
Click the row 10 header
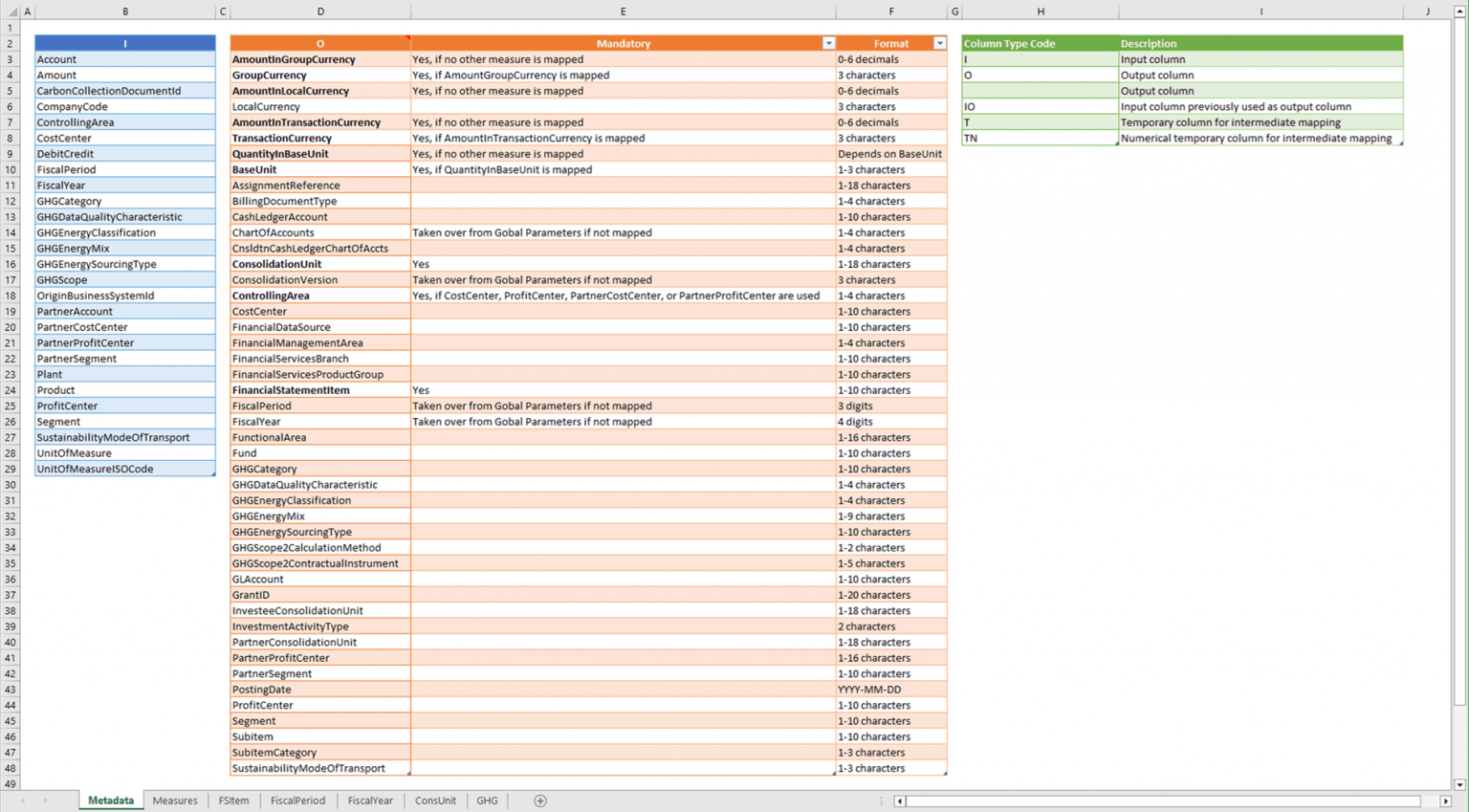[11, 169]
